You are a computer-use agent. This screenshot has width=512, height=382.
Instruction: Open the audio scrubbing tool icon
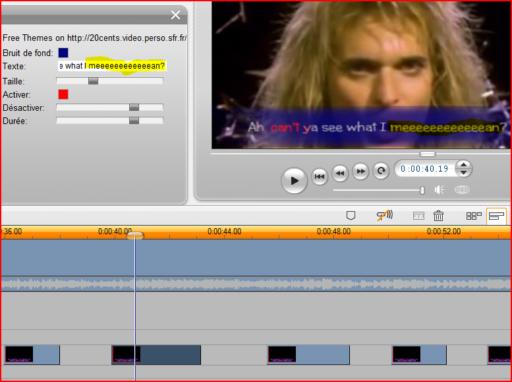tap(385, 215)
